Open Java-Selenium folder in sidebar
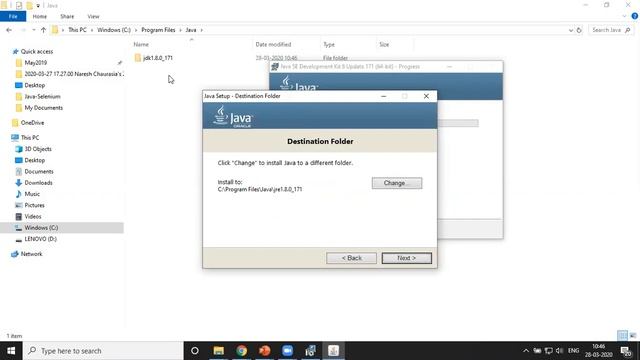This screenshot has width=640, height=360. coord(42,96)
